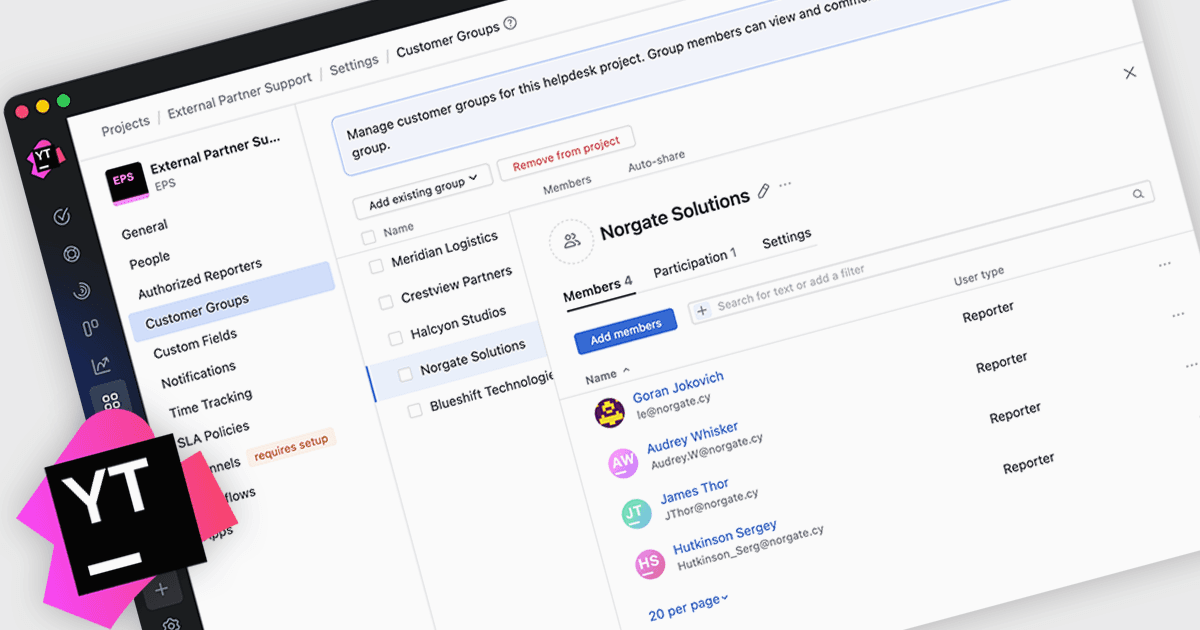Open Agile Boards via the columns icon

pyautogui.click(x=90, y=328)
